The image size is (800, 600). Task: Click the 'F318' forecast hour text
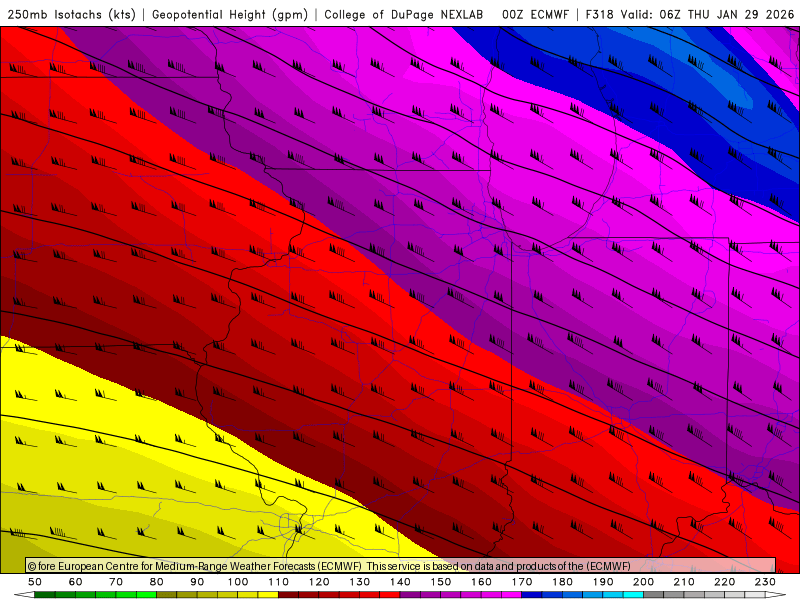click(x=599, y=15)
